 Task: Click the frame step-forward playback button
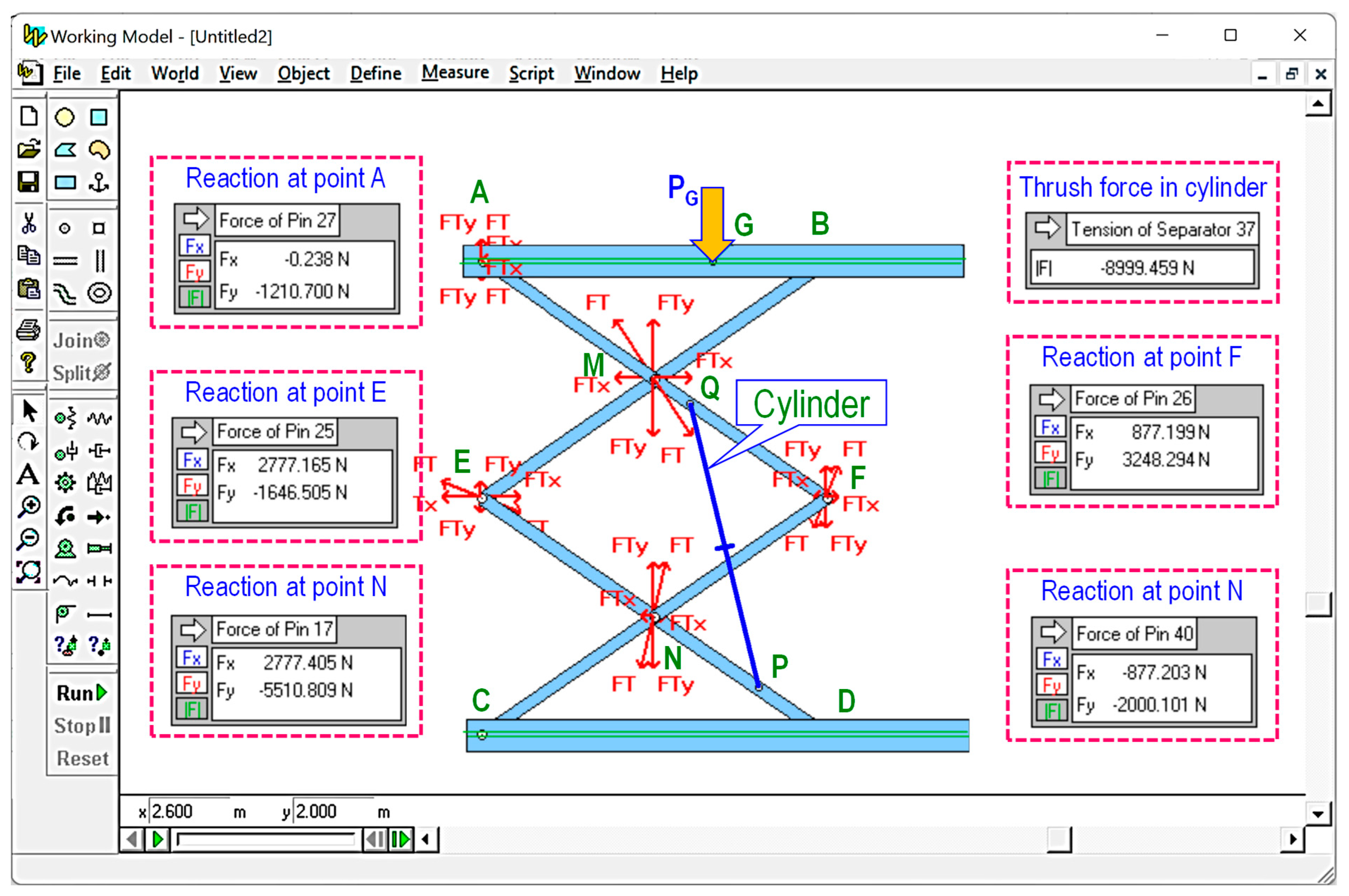click(400, 839)
